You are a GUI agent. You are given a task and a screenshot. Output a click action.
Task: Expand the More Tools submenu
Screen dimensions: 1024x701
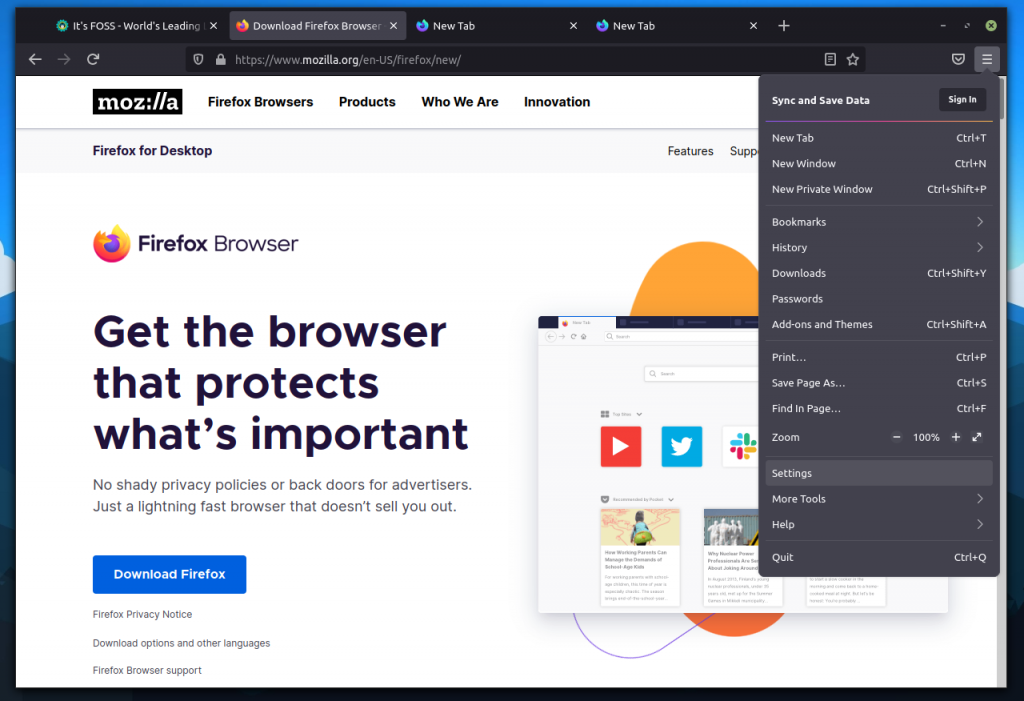coord(879,499)
